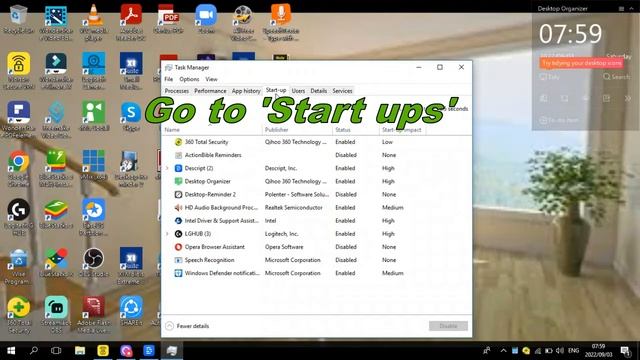640x360 pixels.
Task: Collapse Task Manager with Fewer details
Action: pyautogui.click(x=187, y=326)
